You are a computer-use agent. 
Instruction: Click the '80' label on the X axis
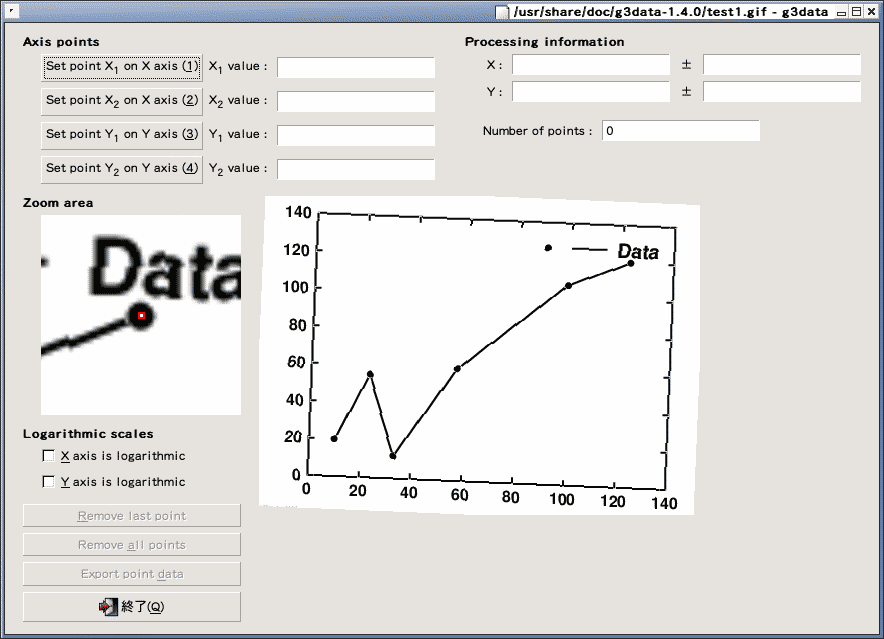(x=510, y=497)
